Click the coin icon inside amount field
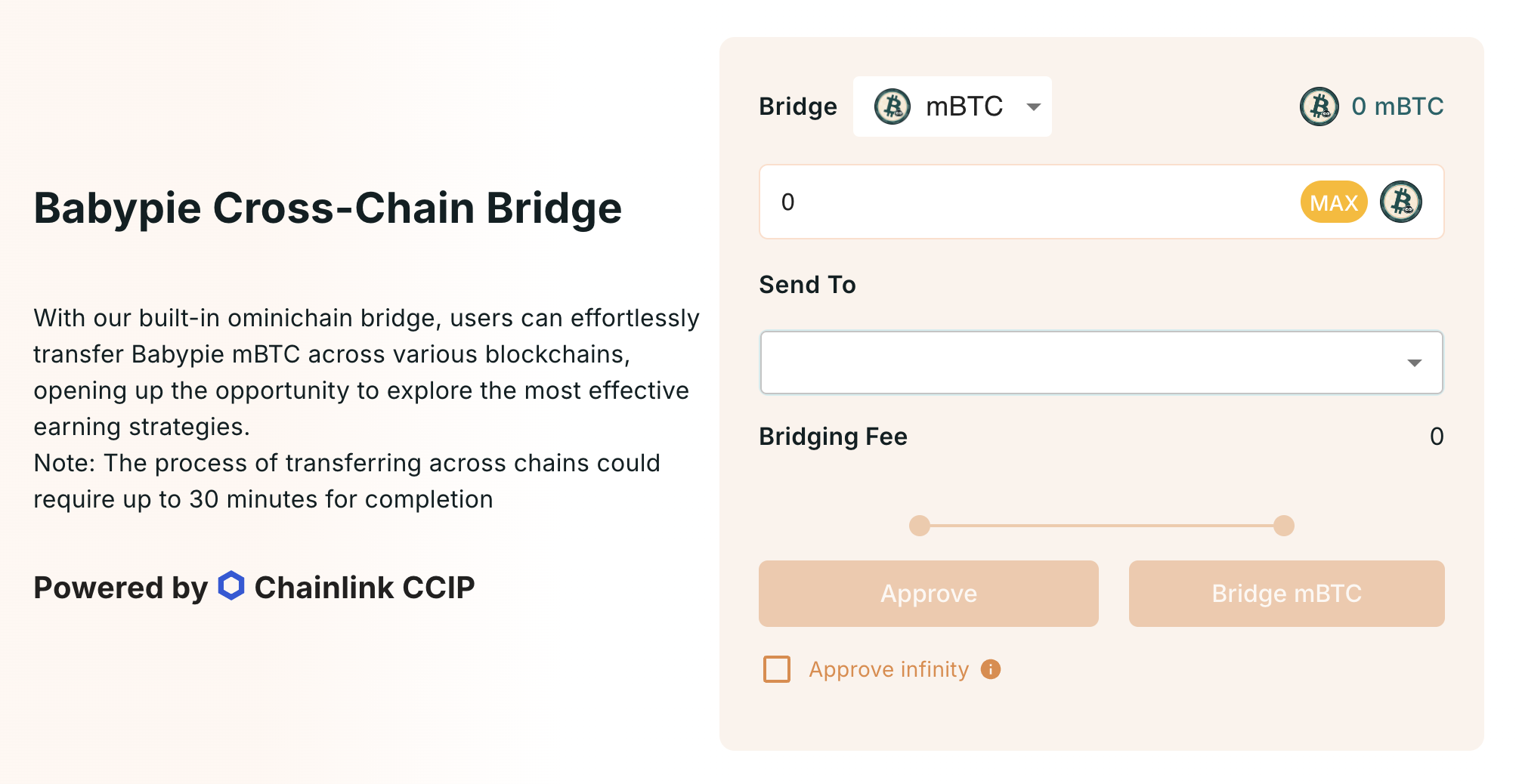The width and height of the screenshot is (1519, 784). [x=1400, y=202]
